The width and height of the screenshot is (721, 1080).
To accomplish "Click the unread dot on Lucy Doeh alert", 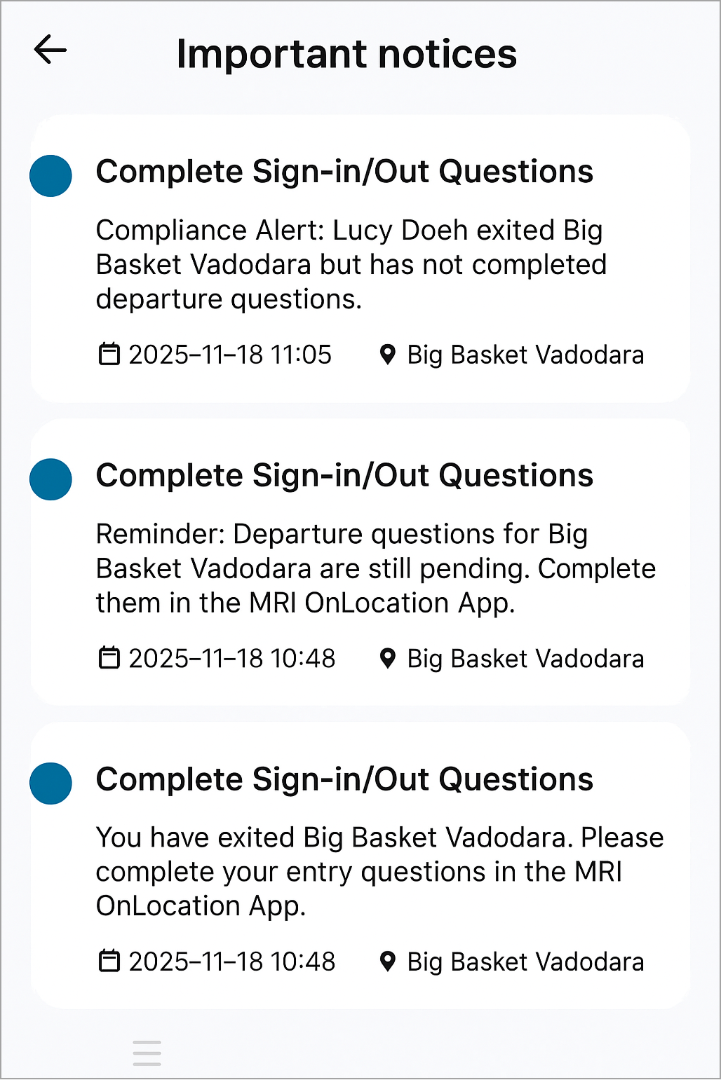I will pos(51,176).
